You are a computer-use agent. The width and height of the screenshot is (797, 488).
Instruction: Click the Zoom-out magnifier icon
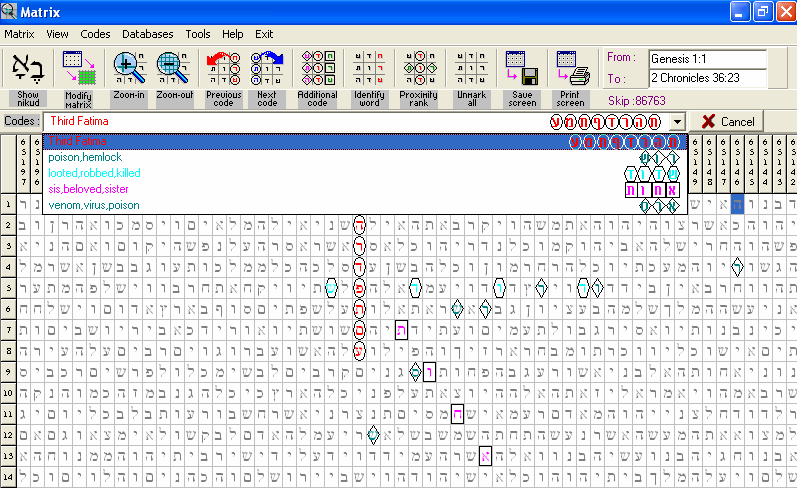[x=174, y=68]
